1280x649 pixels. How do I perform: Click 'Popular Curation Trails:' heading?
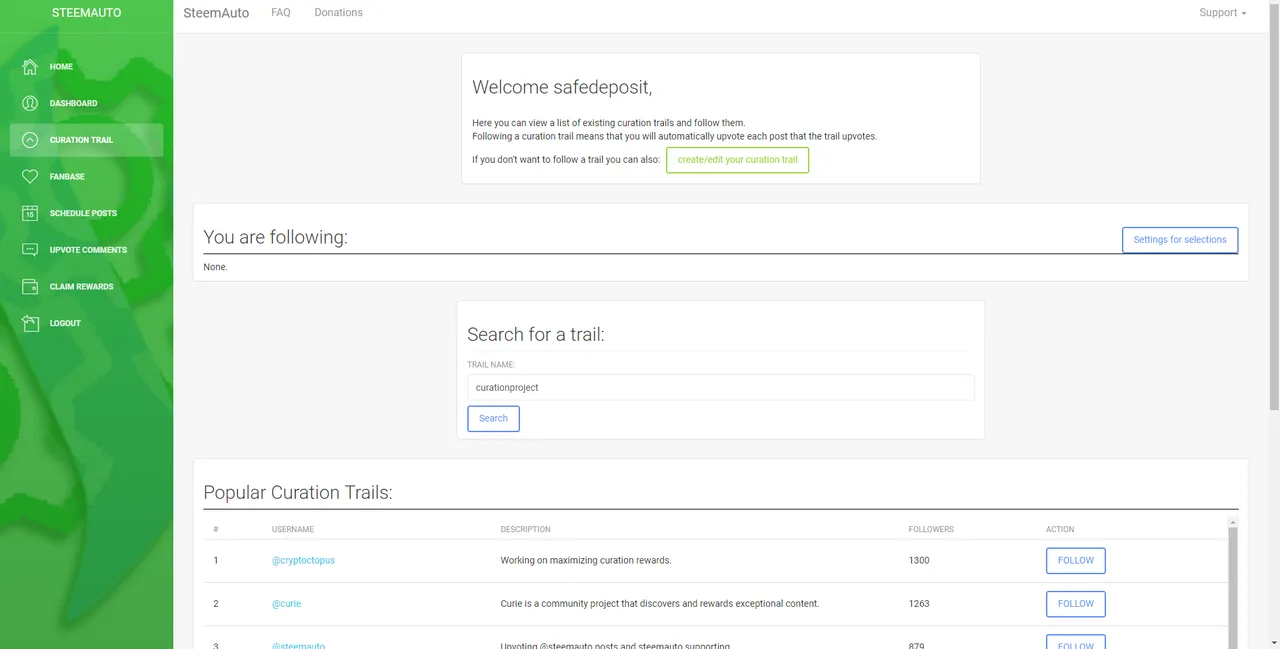pyautogui.click(x=298, y=492)
